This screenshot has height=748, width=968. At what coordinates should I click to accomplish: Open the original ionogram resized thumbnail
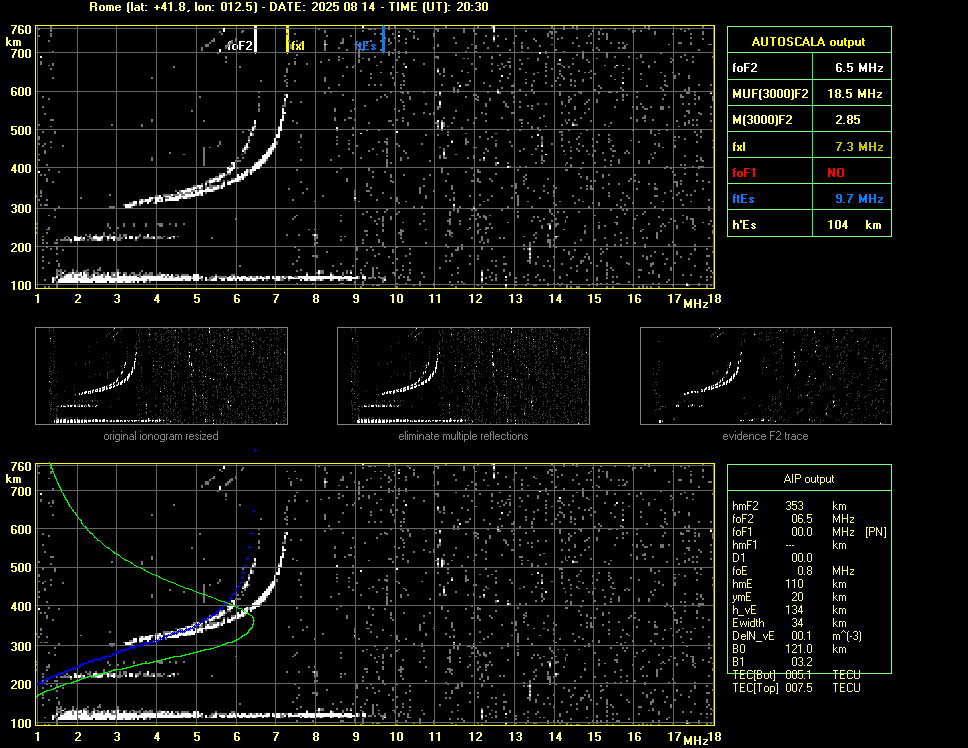point(161,376)
